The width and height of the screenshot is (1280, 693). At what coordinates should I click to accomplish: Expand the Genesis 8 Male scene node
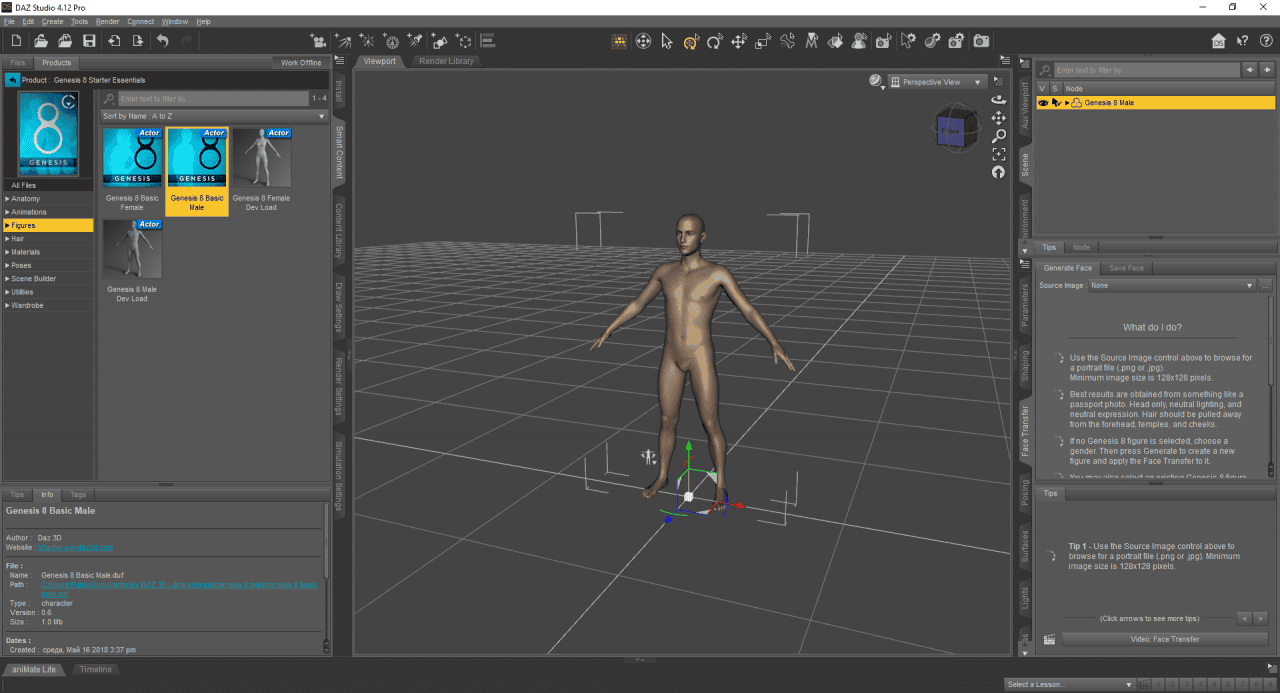pos(1066,102)
